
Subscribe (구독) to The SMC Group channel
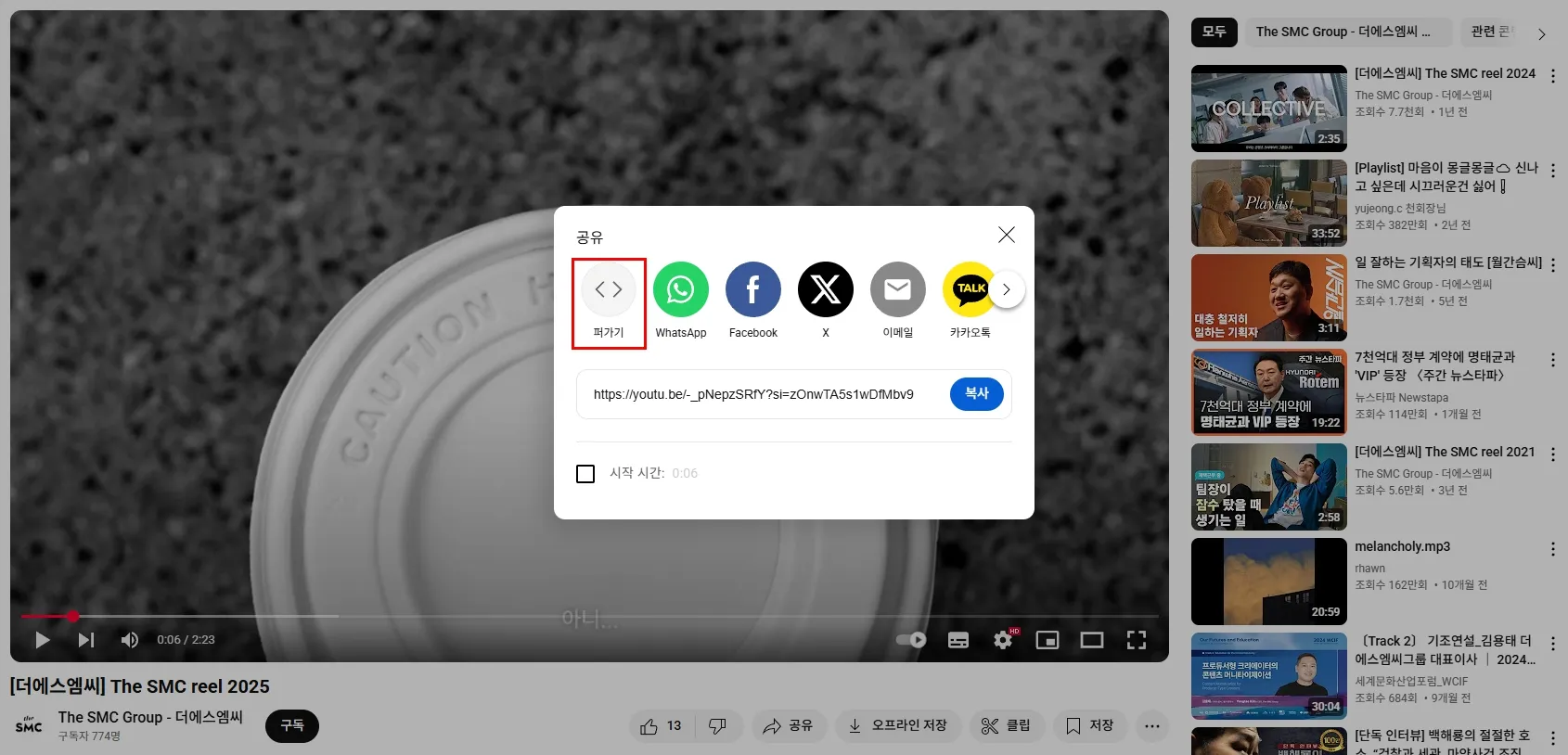pyautogui.click(x=292, y=726)
